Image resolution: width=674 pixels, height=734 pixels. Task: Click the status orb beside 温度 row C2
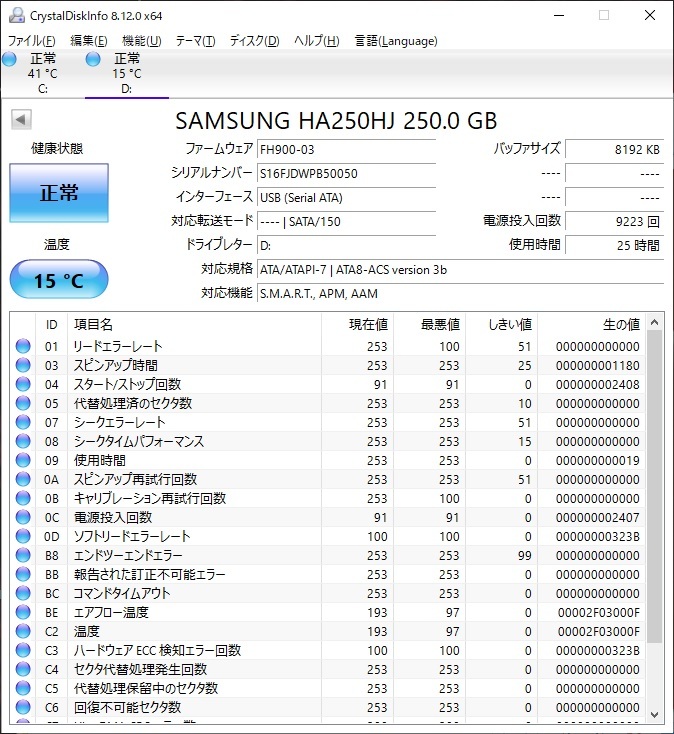[23, 631]
